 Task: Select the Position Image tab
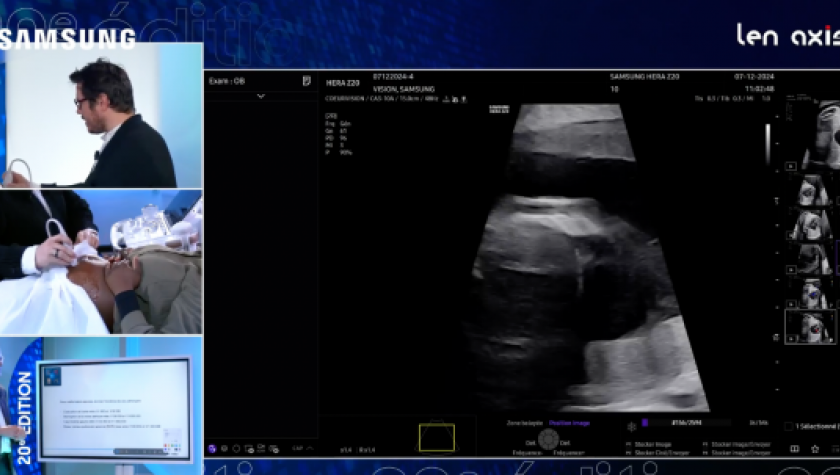(569, 423)
